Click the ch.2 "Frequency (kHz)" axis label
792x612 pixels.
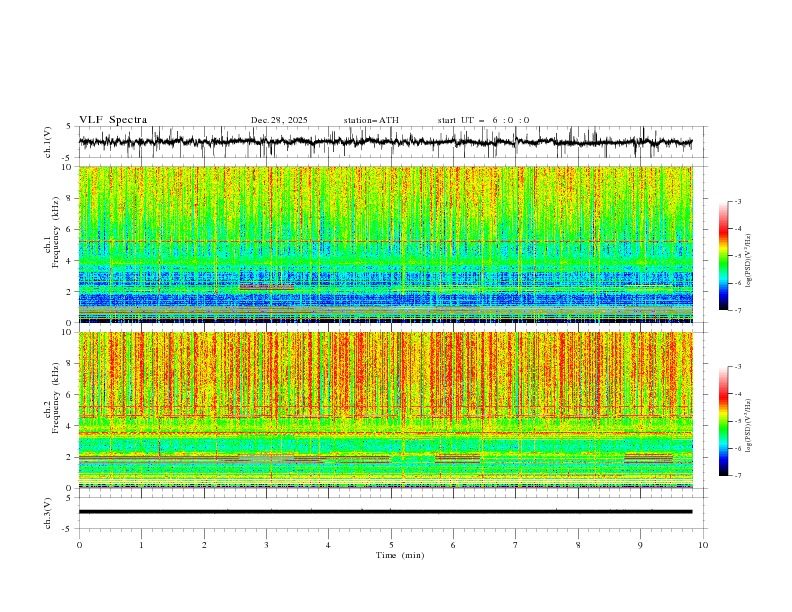56,398
